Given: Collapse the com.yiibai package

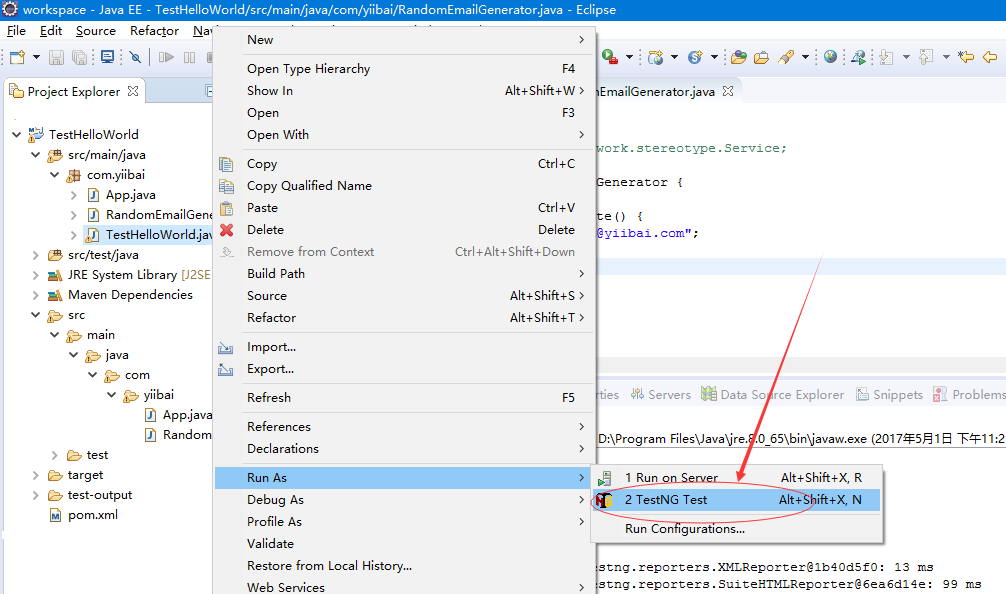Looking at the screenshot, I should (55, 174).
